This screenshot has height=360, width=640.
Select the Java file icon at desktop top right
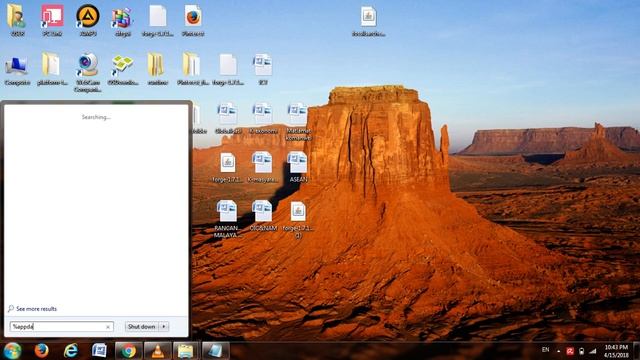(368, 20)
